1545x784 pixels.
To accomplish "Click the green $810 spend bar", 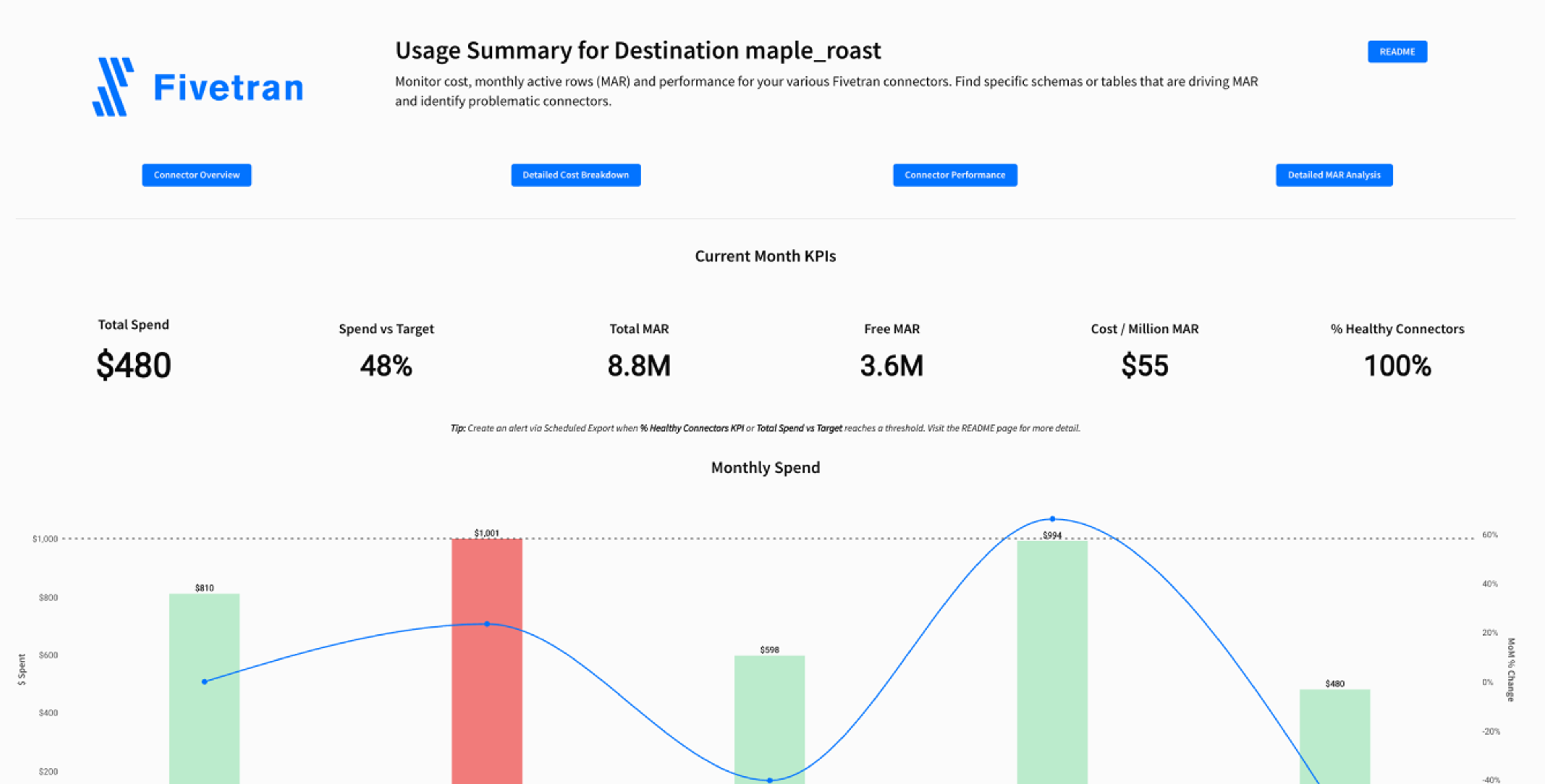I will 204,689.
